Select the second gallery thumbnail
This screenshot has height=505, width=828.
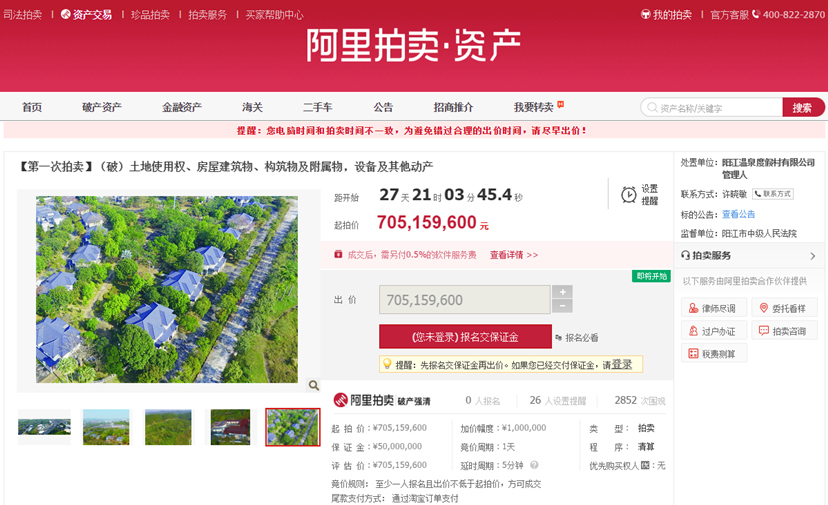[x=106, y=427]
